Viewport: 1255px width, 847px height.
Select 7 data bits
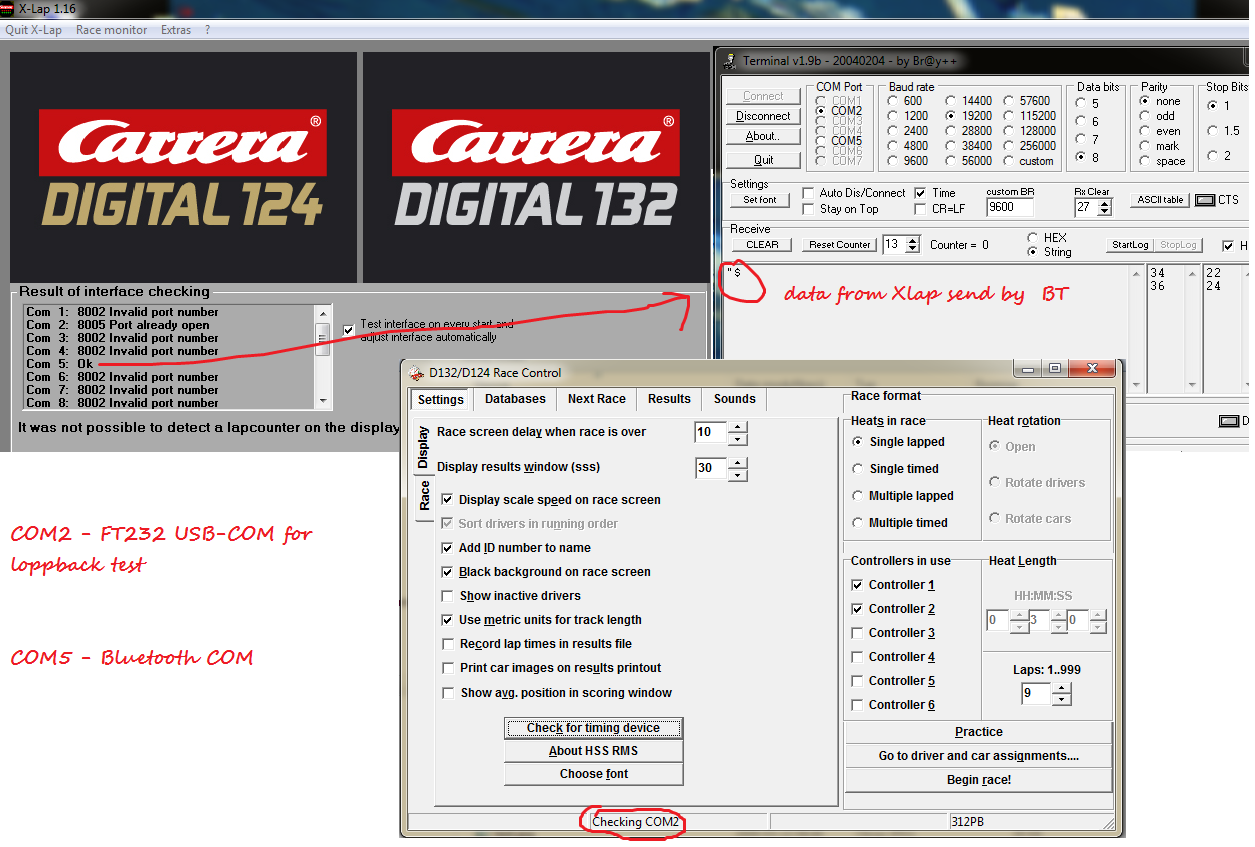[x=1081, y=140]
